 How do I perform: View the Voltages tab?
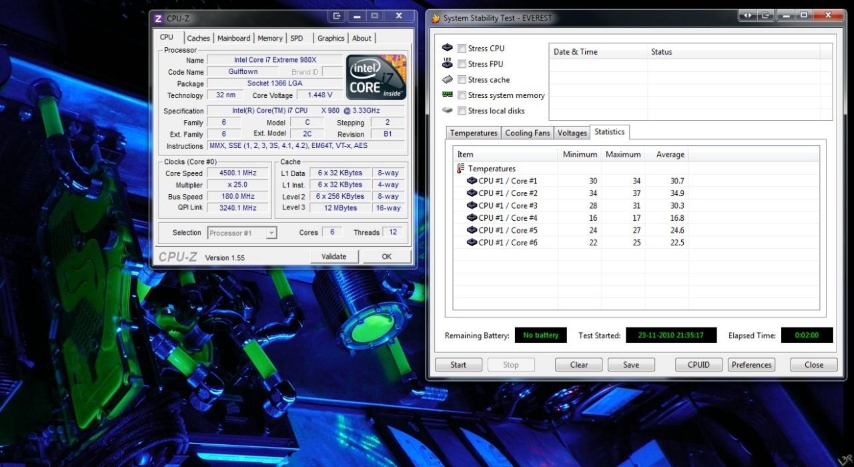coord(572,133)
